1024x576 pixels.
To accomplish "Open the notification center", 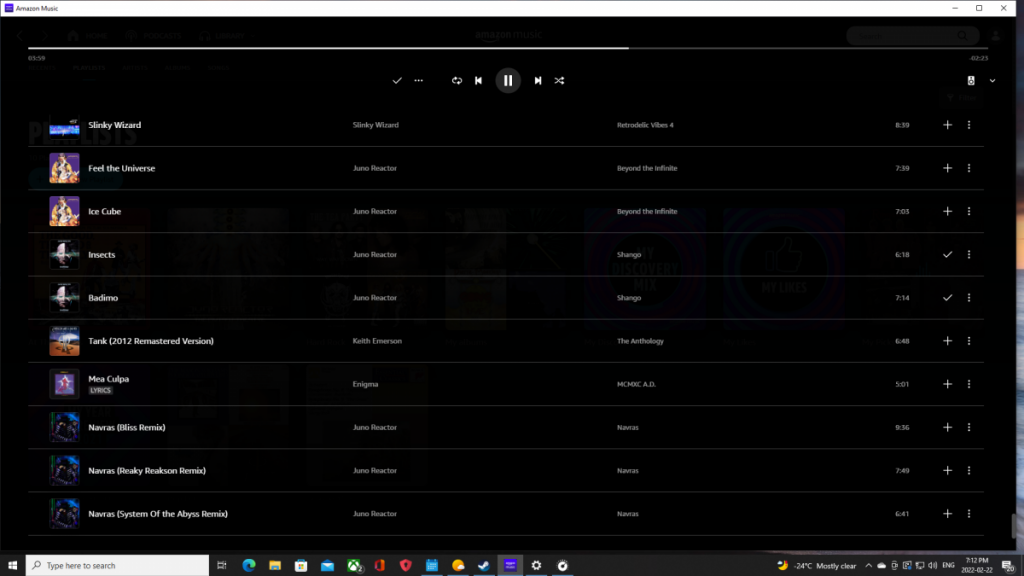I will tap(1009, 566).
